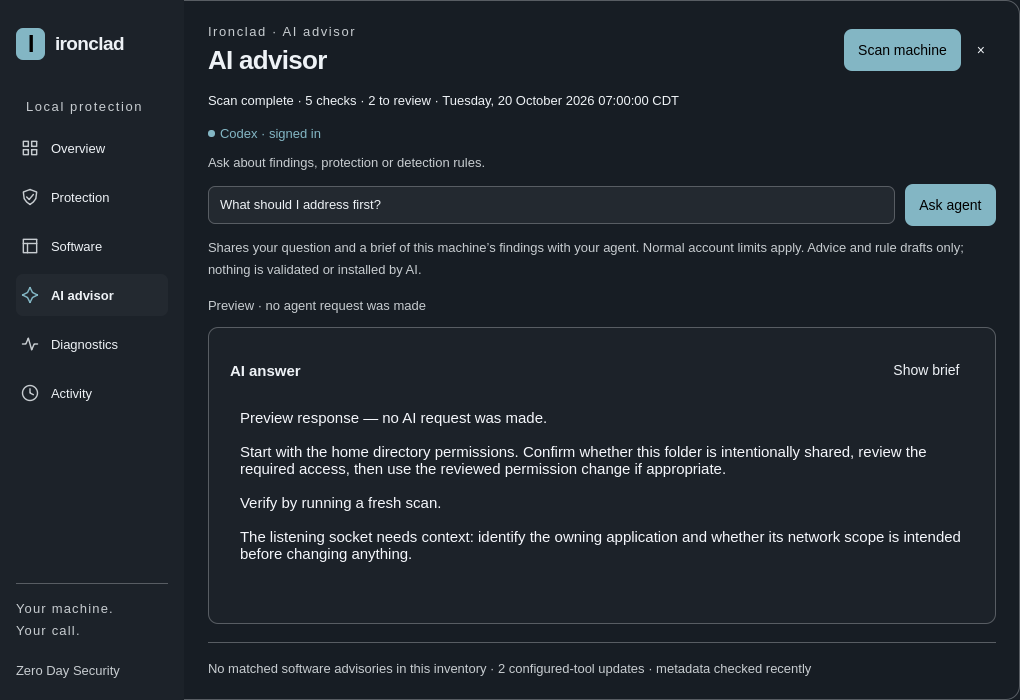Click 'Preview response — no AI request' line

[x=393, y=418]
